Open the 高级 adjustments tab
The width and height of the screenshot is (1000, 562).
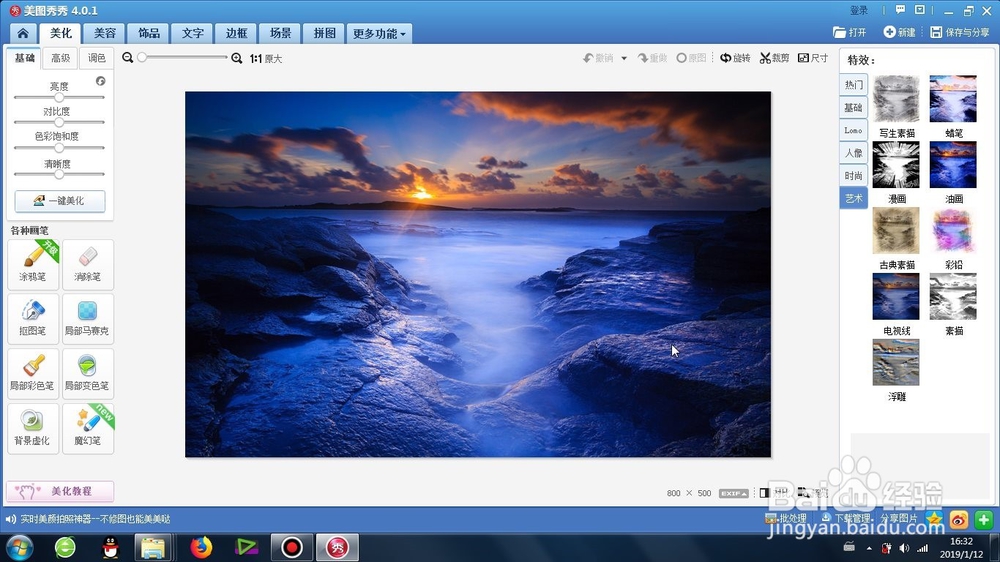tap(61, 58)
